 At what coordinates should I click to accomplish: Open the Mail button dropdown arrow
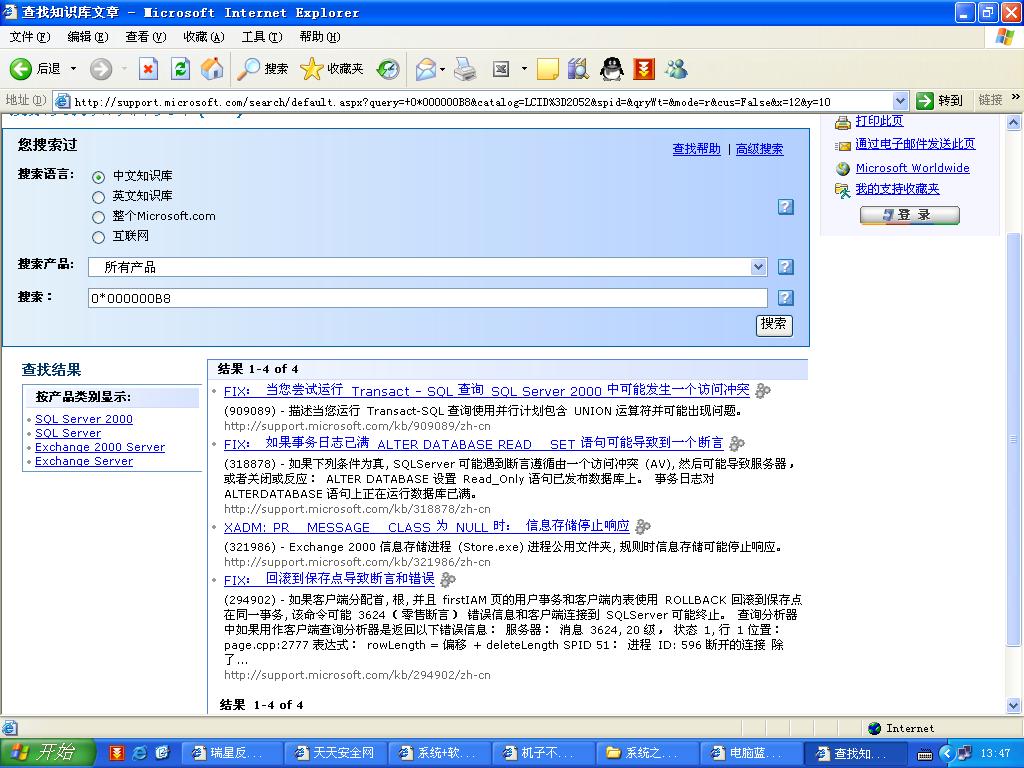(x=443, y=69)
